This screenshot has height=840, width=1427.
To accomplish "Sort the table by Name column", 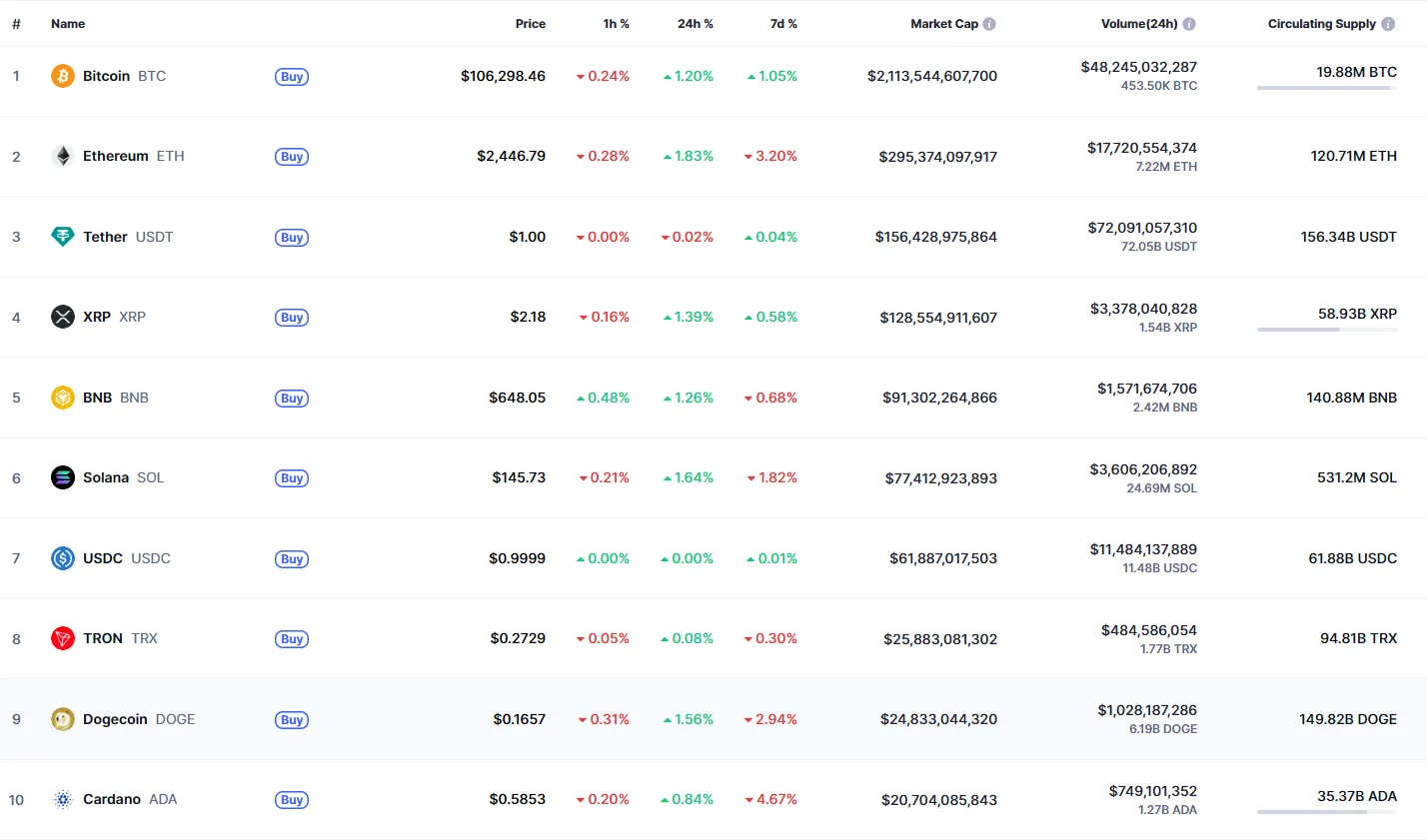I will tap(68, 24).
